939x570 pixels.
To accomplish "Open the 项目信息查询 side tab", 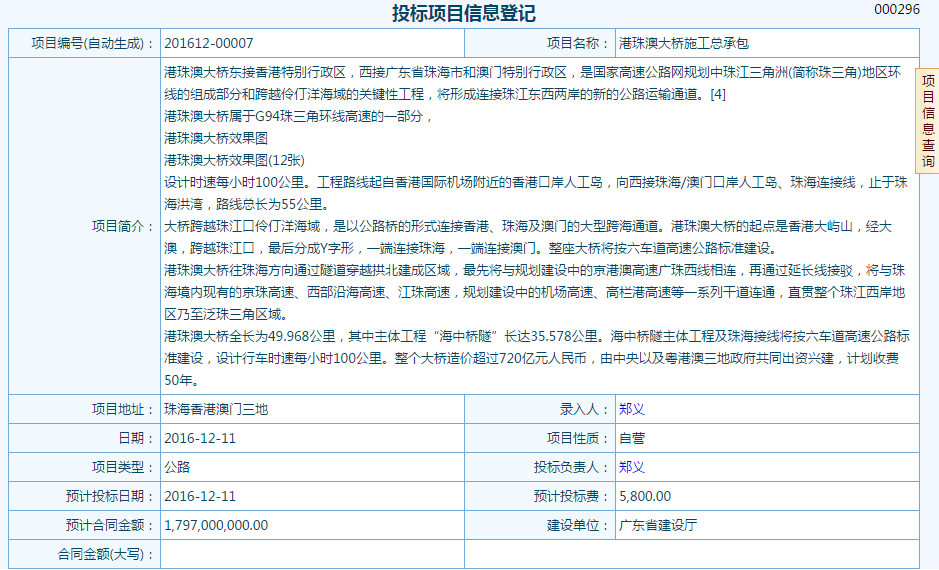I will tap(927, 120).
